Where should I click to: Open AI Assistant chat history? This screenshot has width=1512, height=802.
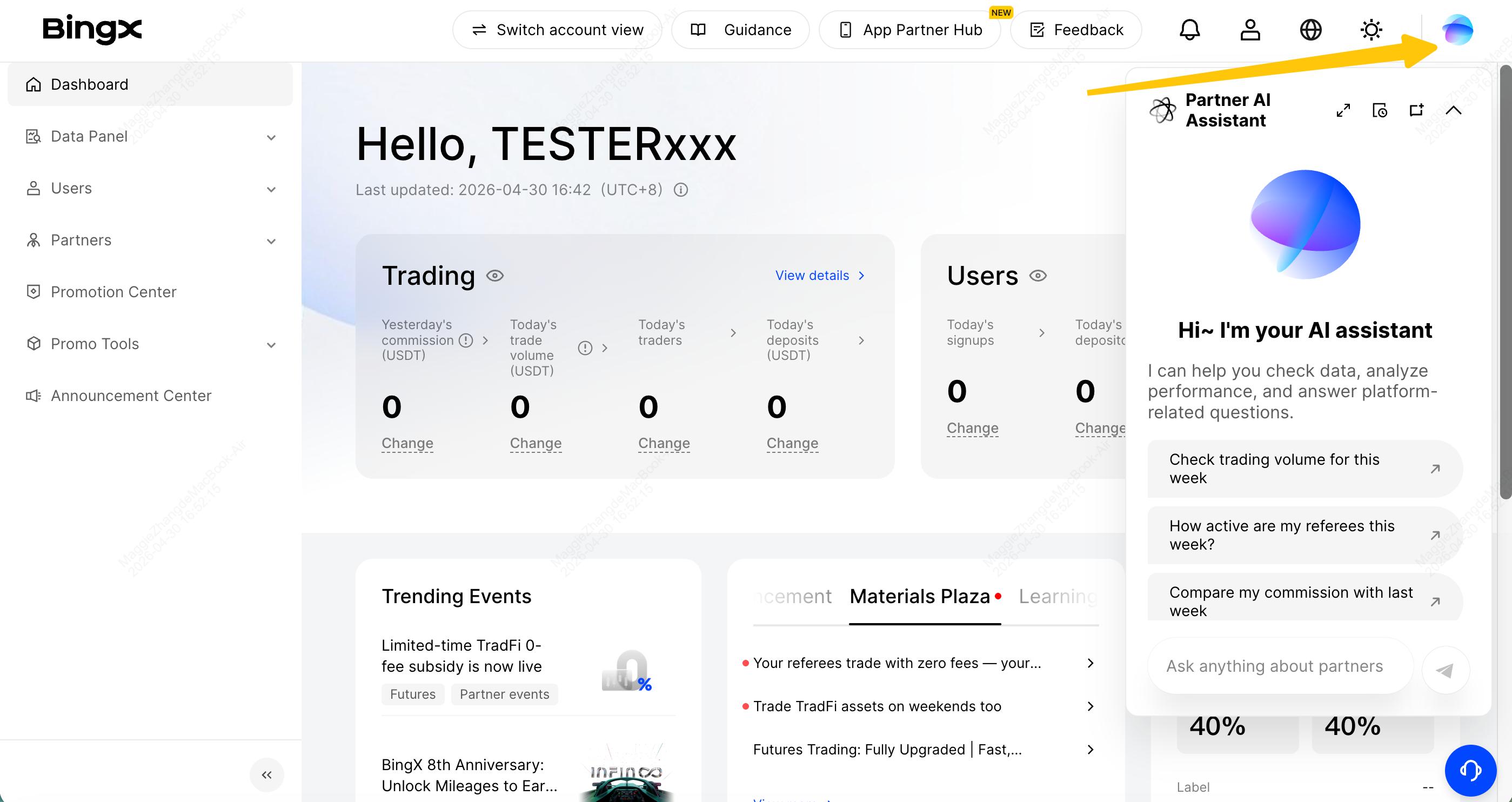coord(1380,110)
